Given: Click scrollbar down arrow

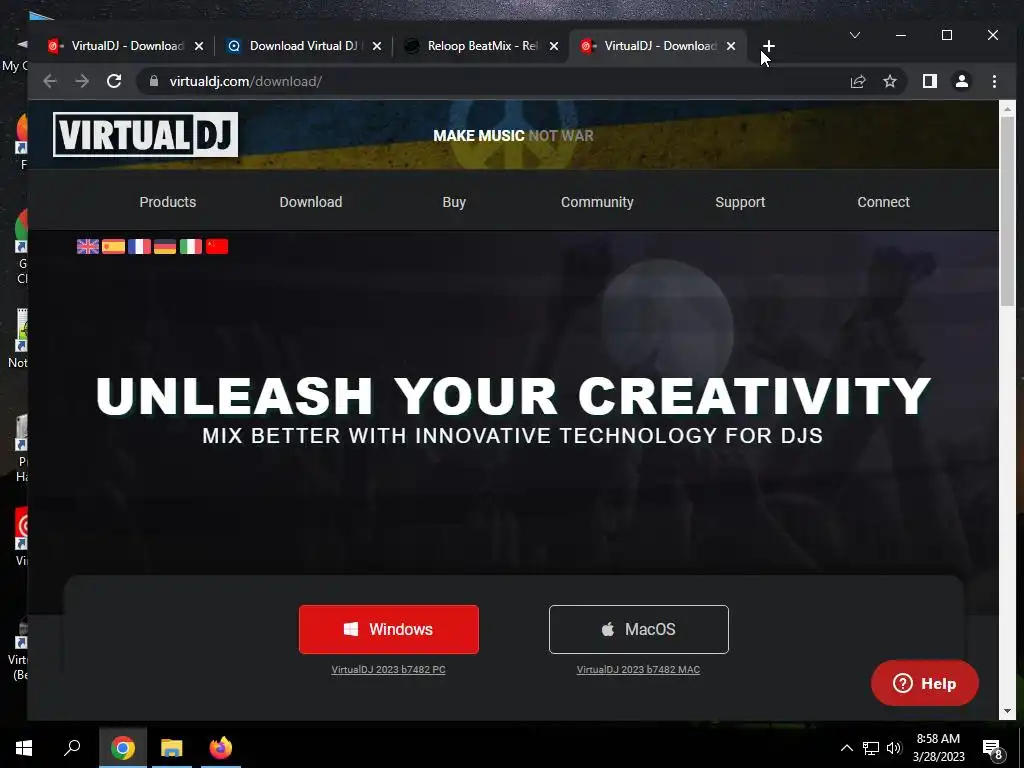Looking at the screenshot, I should 1008,711.
